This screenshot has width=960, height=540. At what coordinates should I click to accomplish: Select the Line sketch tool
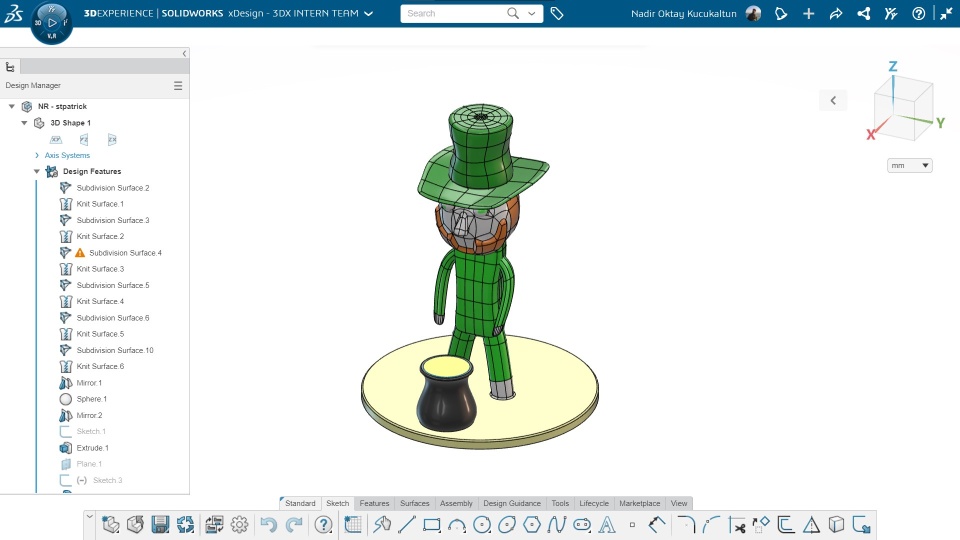click(407, 525)
